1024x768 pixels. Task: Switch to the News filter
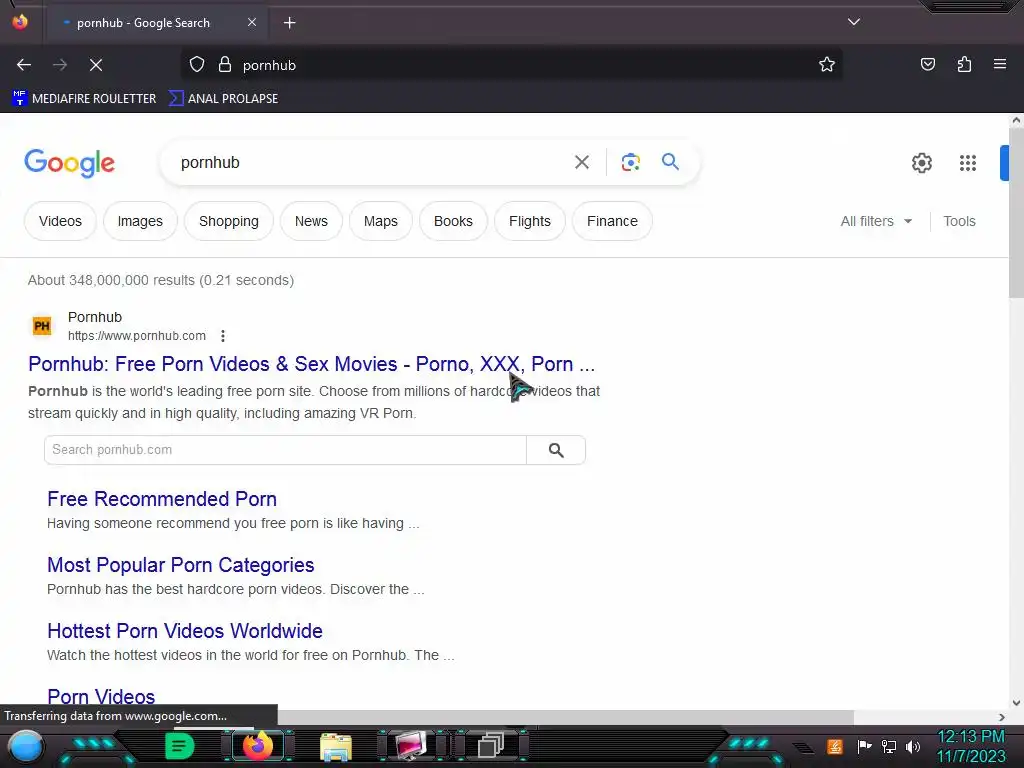click(311, 221)
